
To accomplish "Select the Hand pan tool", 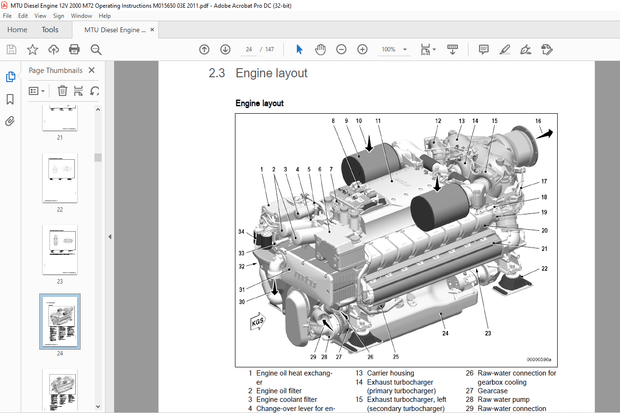I will pyautogui.click(x=320, y=49).
